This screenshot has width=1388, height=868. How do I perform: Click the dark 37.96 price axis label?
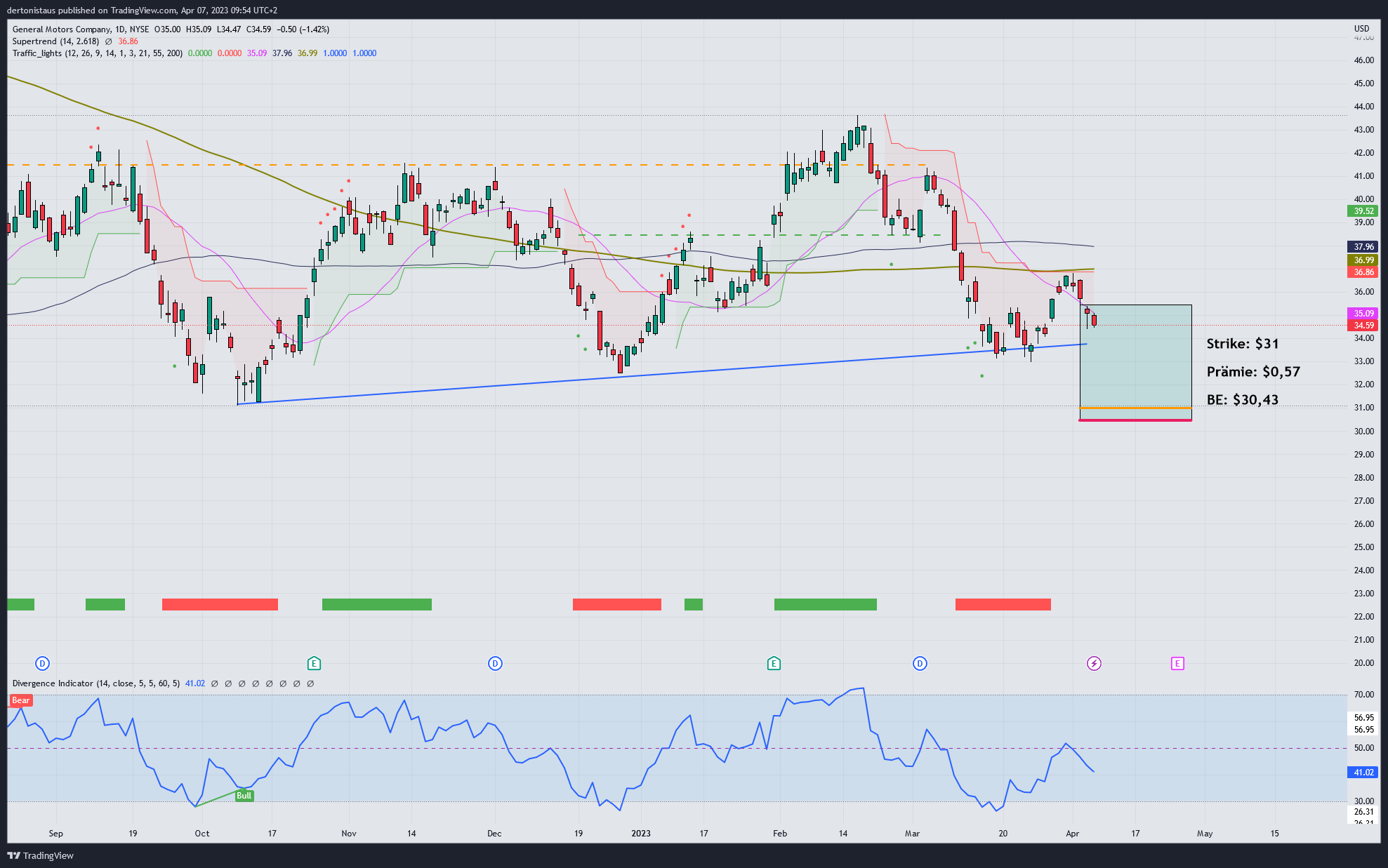[x=1363, y=247]
